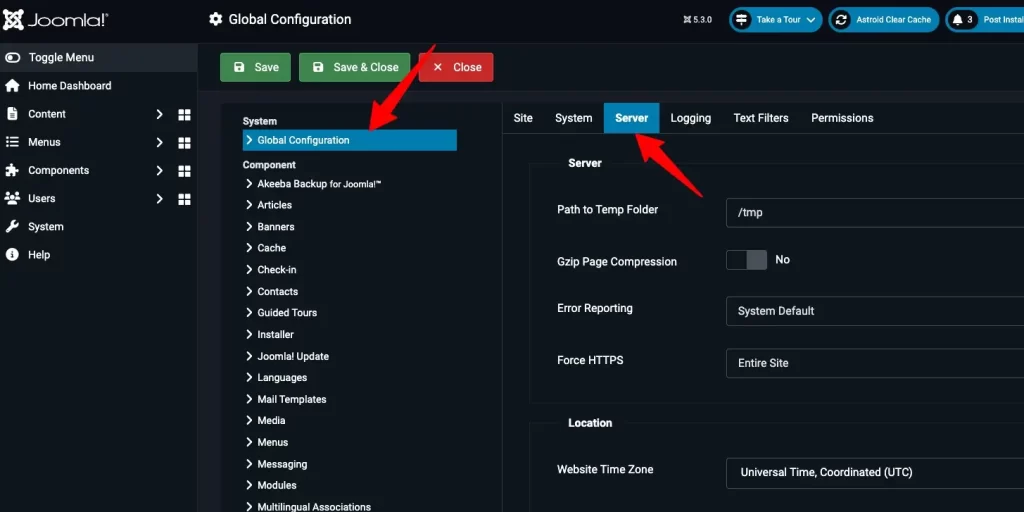
Task: Click the Toggle Menu switch icon
Action: pyautogui.click(x=12, y=57)
